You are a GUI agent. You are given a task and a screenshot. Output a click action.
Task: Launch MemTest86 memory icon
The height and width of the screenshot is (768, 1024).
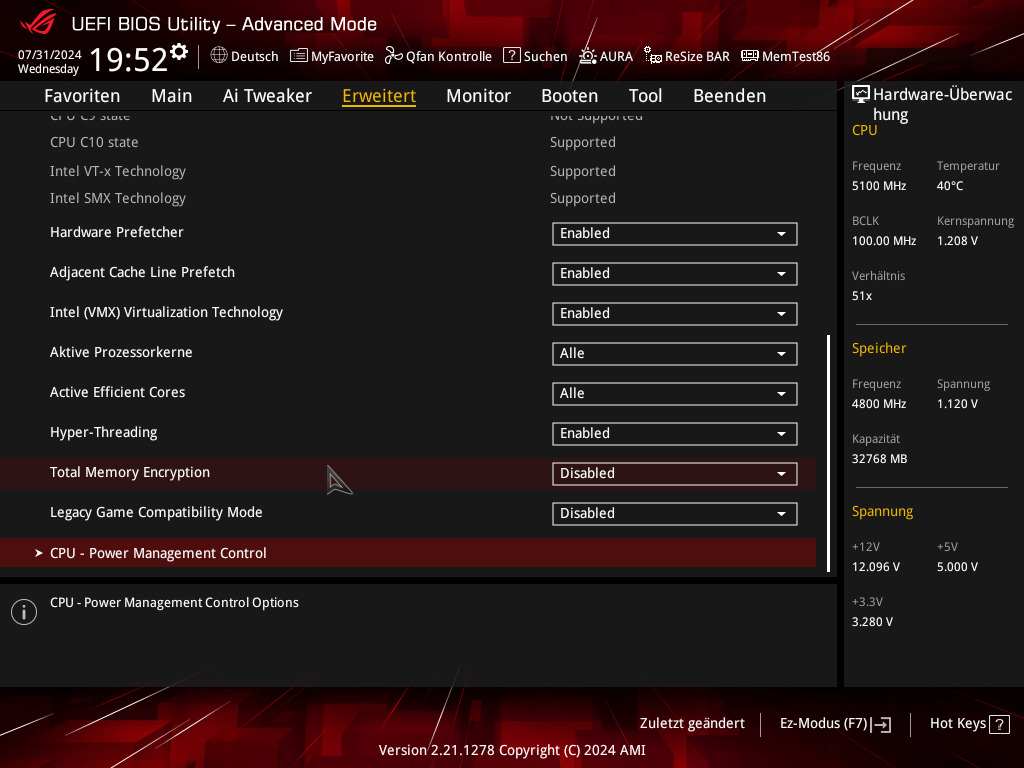(x=750, y=56)
